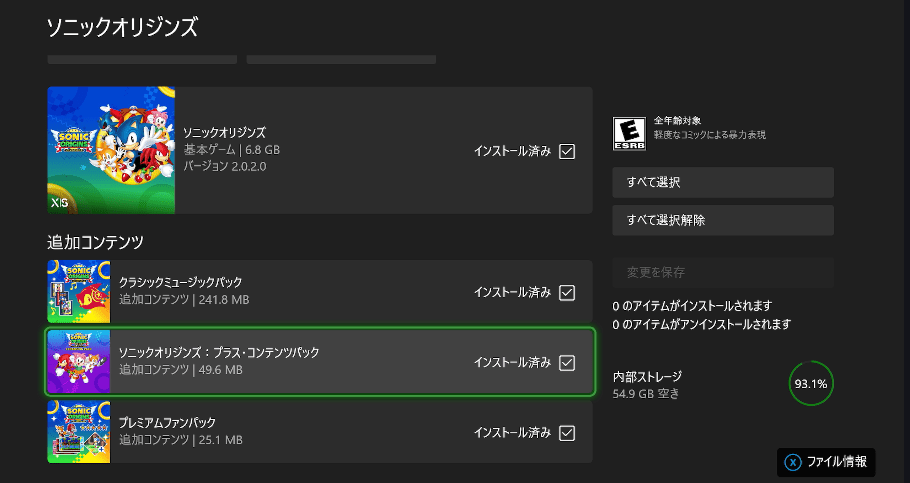Click the X|S badge on game cover
Viewport: 910px width, 483px height.
click(59, 203)
